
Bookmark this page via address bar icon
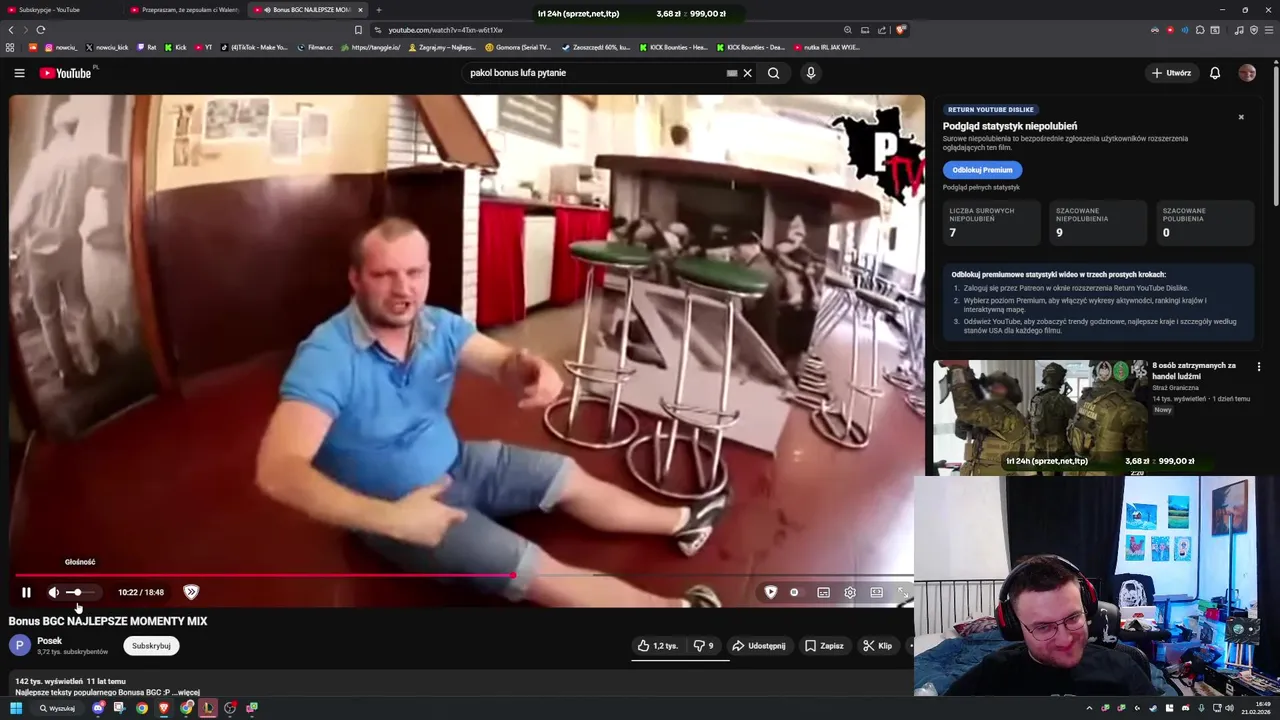358,30
